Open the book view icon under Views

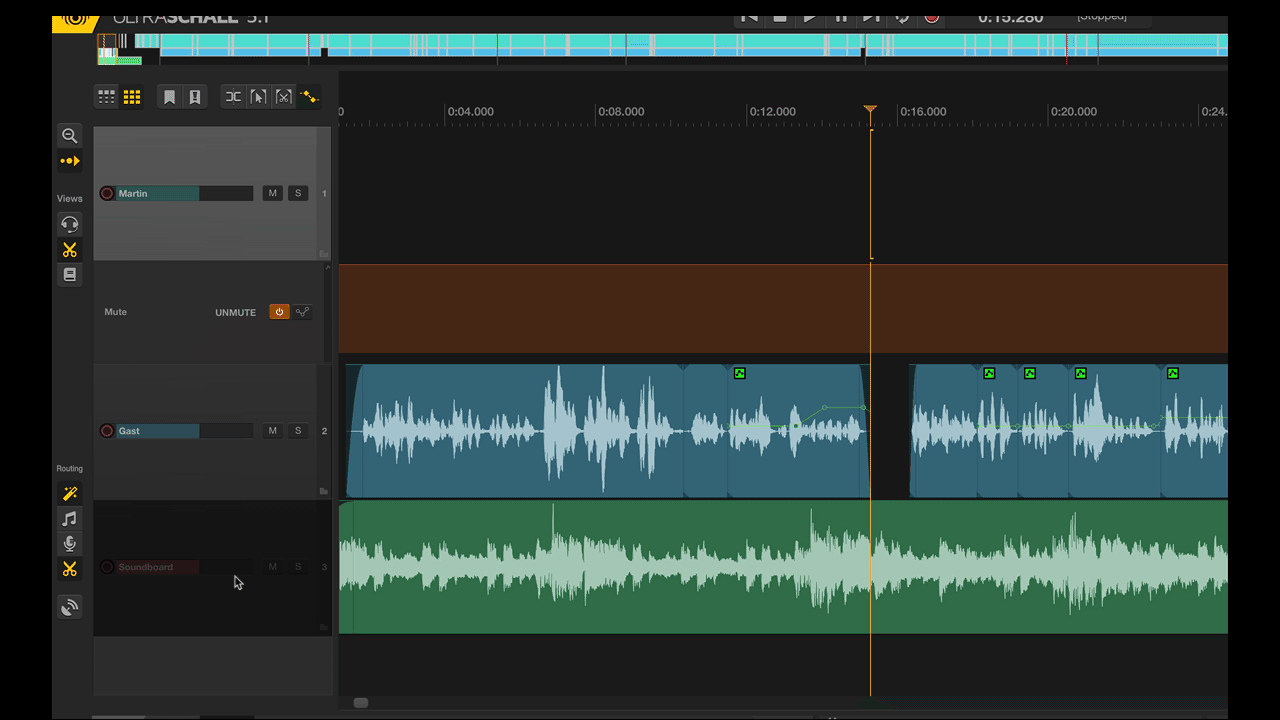tap(69, 274)
